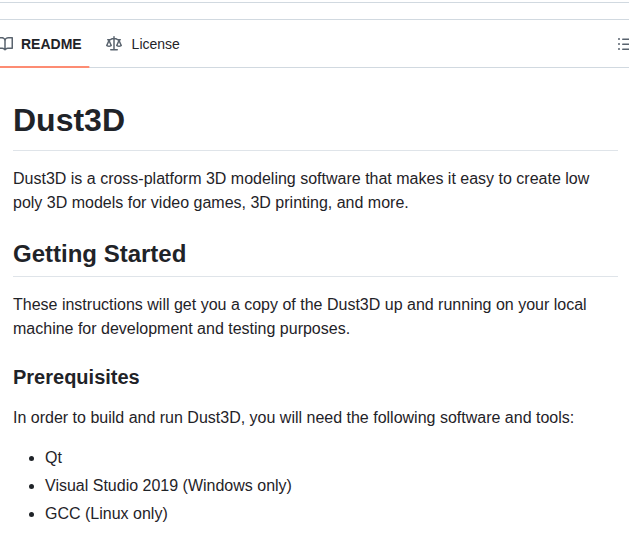The width and height of the screenshot is (629, 534).
Task: Click 'Visual Studio 2019 (Windows only)' item
Action: [x=168, y=485]
